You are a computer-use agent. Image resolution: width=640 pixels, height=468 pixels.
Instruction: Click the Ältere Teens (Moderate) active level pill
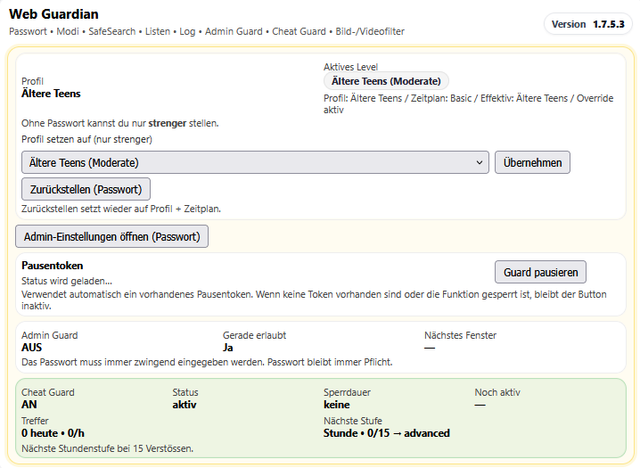click(x=386, y=81)
